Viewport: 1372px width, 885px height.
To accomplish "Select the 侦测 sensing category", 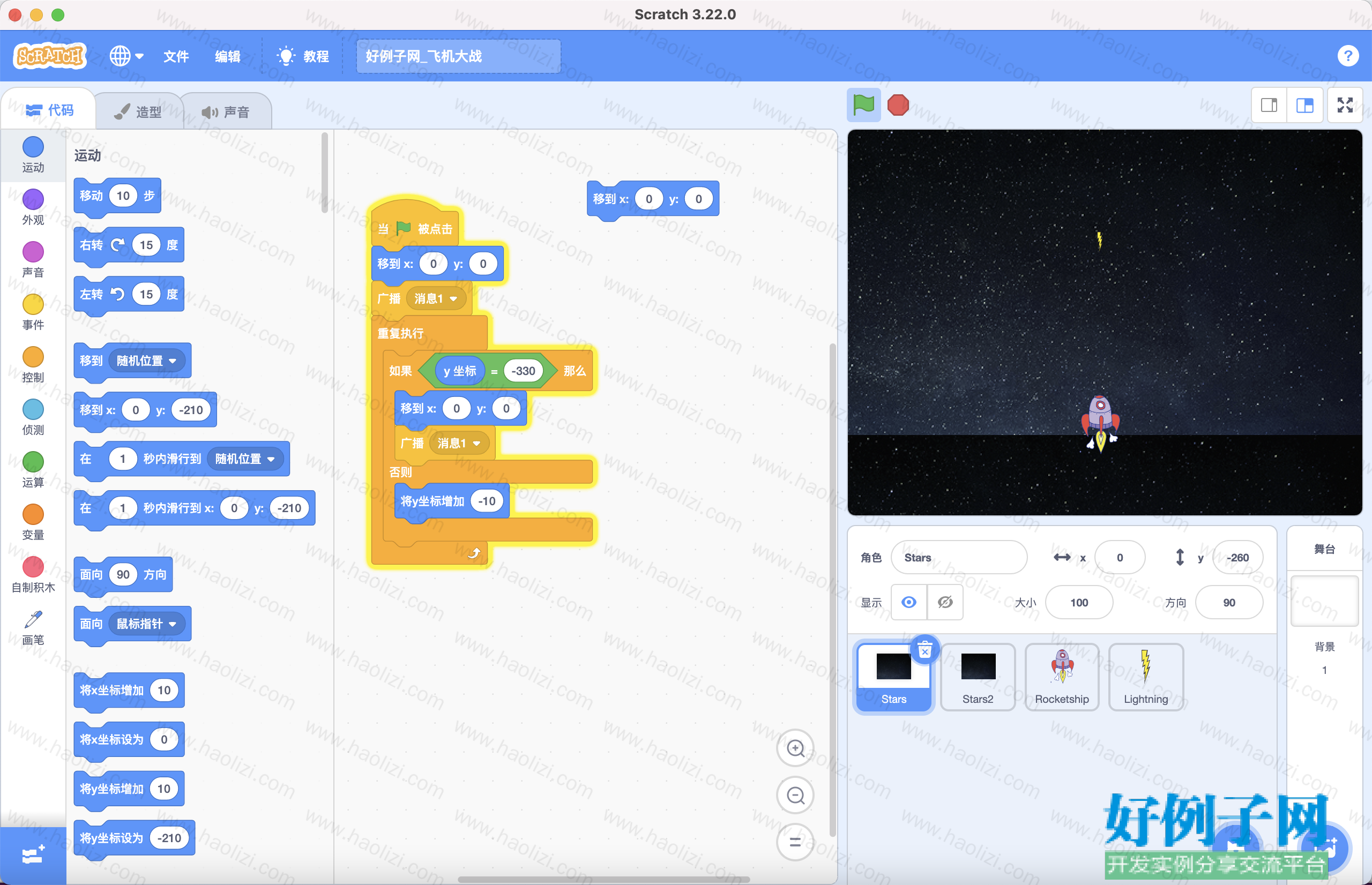I will [x=33, y=417].
